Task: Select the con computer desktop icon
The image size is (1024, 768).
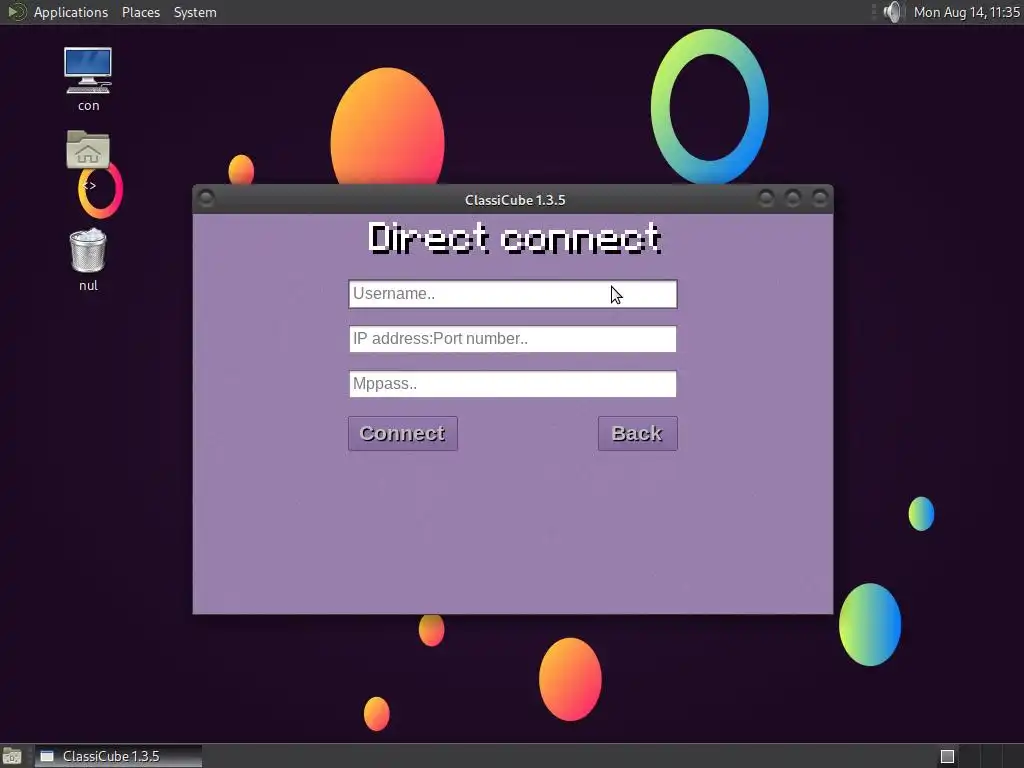Action: [88, 79]
